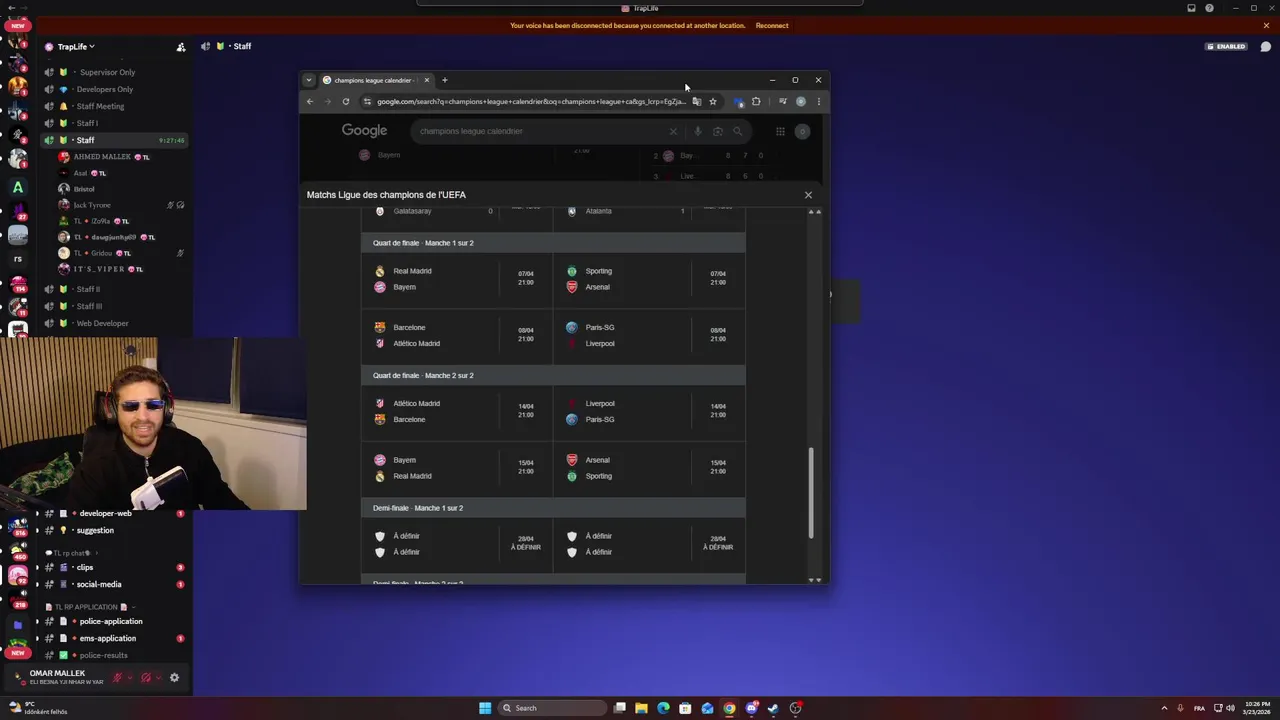This screenshot has height=720, width=1280.
Task: Open the rs server icon in Discord
Action: pos(17,259)
